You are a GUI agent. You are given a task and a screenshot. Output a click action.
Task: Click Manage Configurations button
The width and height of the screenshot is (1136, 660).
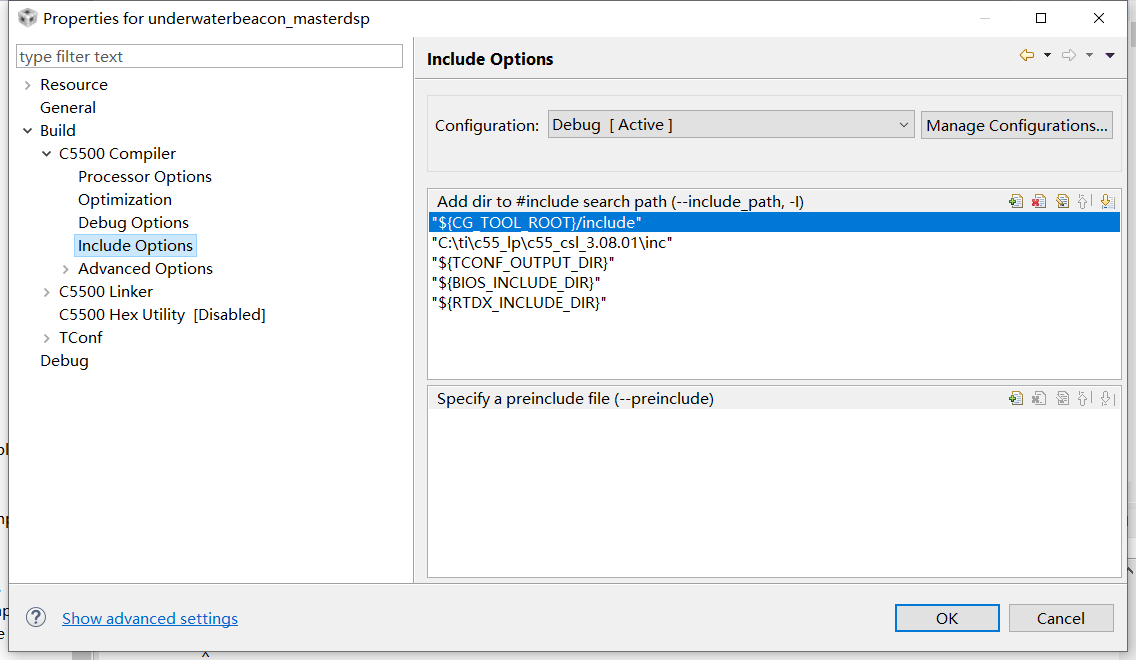coord(1016,125)
